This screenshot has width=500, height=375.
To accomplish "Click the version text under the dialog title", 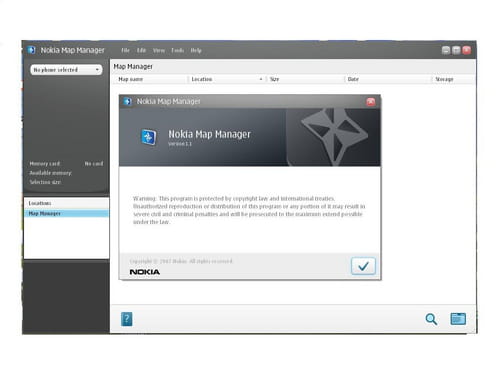I will point(180,144).
